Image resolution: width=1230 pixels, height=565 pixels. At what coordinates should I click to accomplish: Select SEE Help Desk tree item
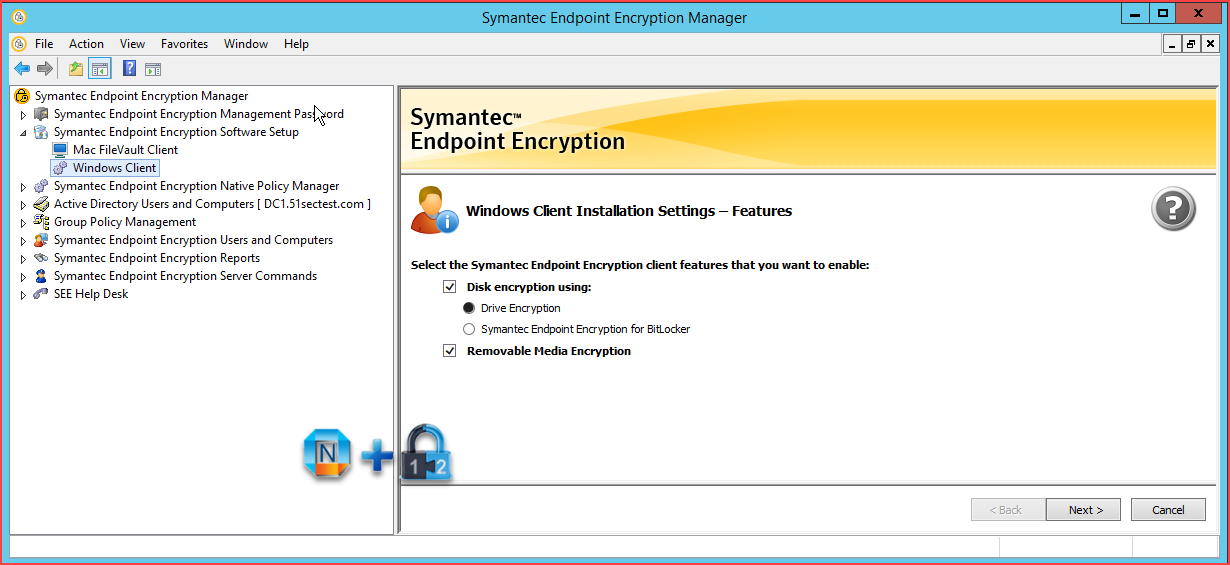click(91, 294)
